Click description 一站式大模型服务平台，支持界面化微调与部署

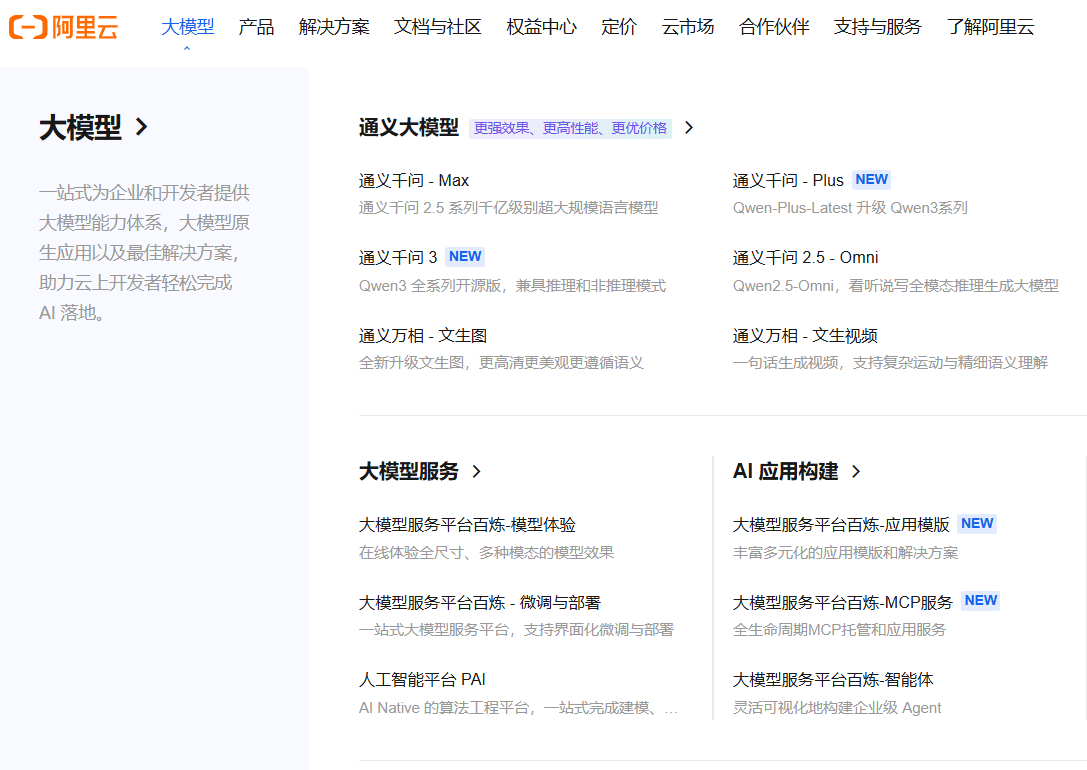tap(516, 630)
